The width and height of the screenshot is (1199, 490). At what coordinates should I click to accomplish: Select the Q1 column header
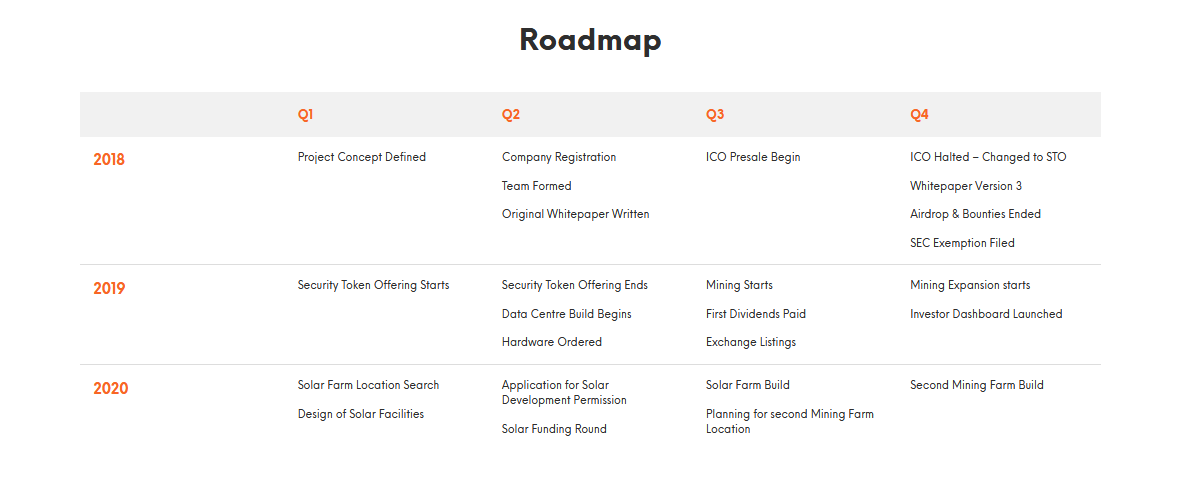[x=305, y=115]
